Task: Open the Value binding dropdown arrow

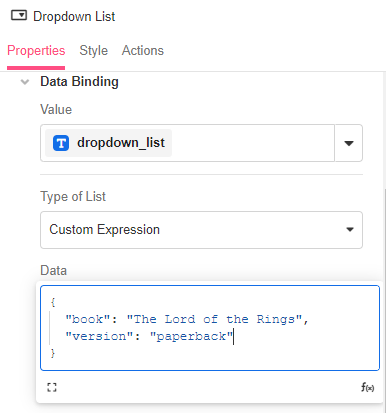Action: pyautogui.click(x=349, y=143)
